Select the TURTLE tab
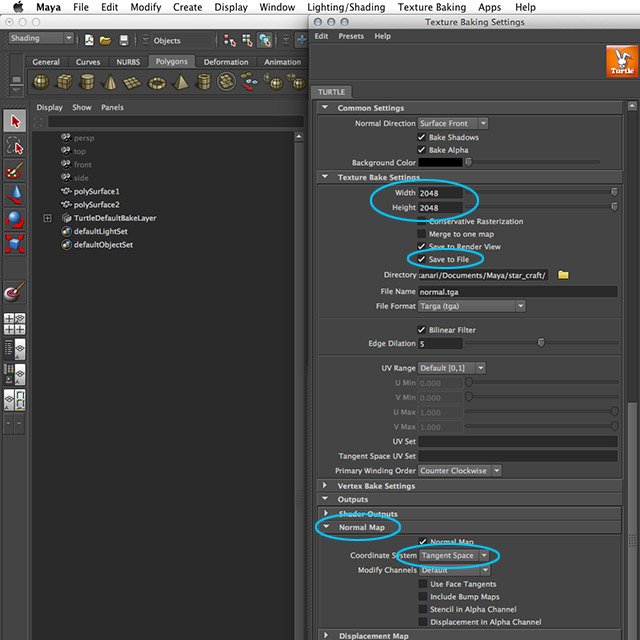The height and width of the screenshot is (640, 640). tap(331, 92)
